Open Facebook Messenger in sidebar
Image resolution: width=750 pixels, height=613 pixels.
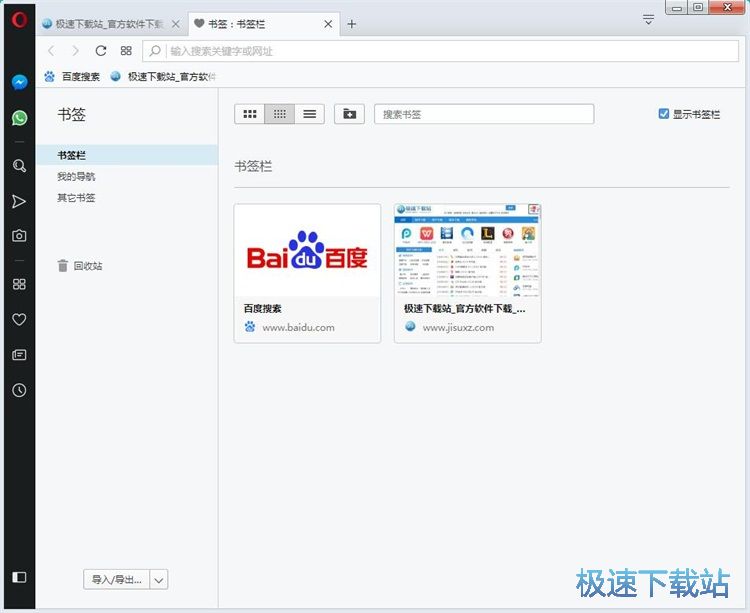[19, 82]
